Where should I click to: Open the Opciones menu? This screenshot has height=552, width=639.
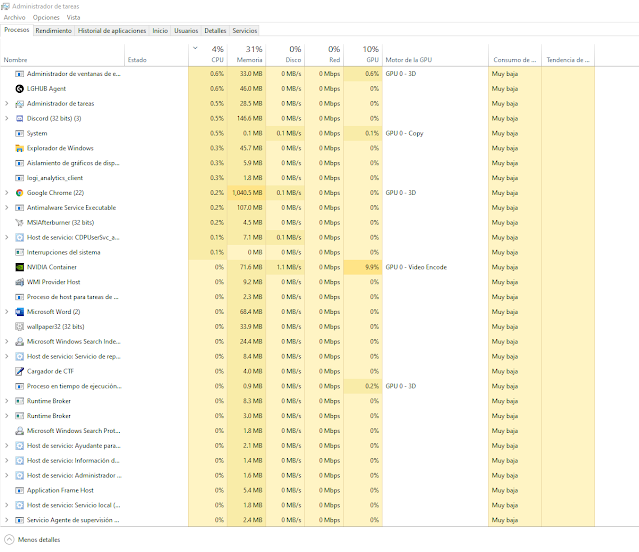pos(46,18)
